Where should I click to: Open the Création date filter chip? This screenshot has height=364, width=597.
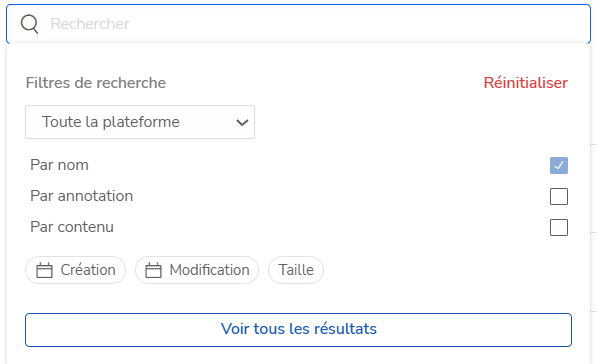(75, 270)
